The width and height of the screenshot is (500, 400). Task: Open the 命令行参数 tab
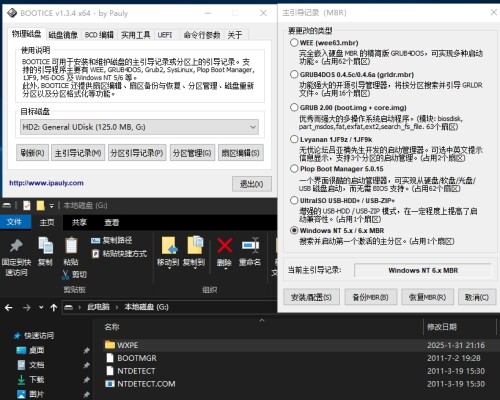[x=202, y=35]
